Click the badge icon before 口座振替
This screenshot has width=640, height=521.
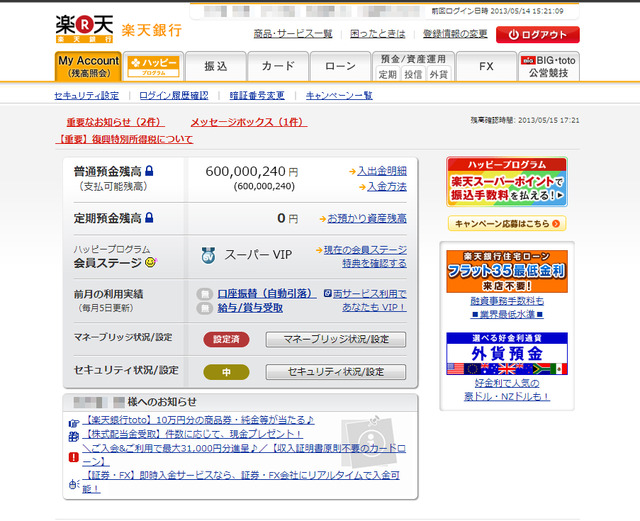click(204, 294)
